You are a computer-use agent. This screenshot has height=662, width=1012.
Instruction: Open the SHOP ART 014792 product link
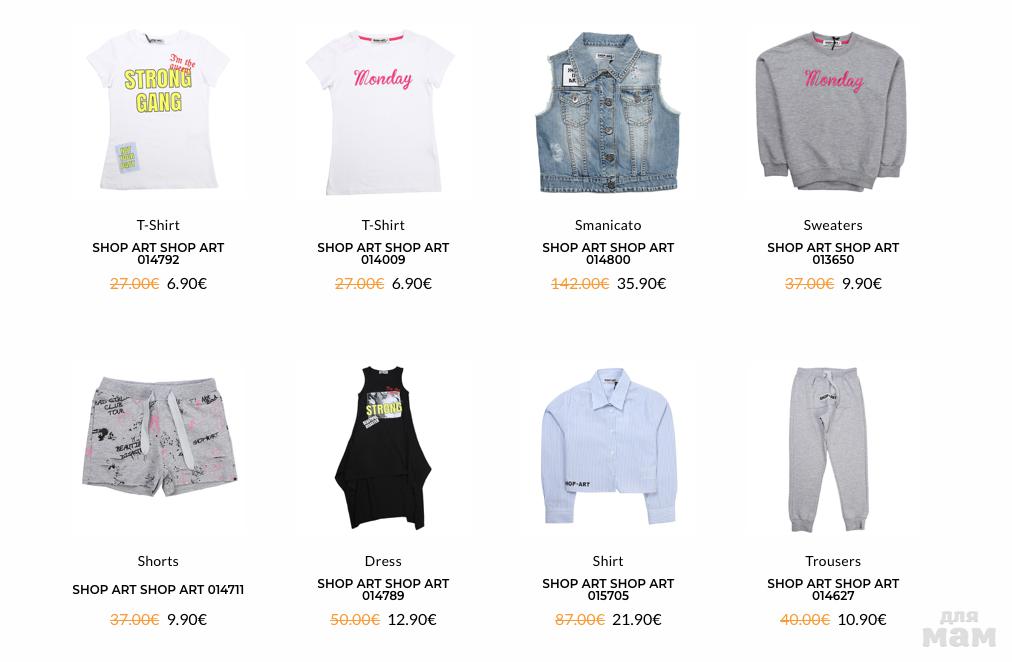click(158, 254)
